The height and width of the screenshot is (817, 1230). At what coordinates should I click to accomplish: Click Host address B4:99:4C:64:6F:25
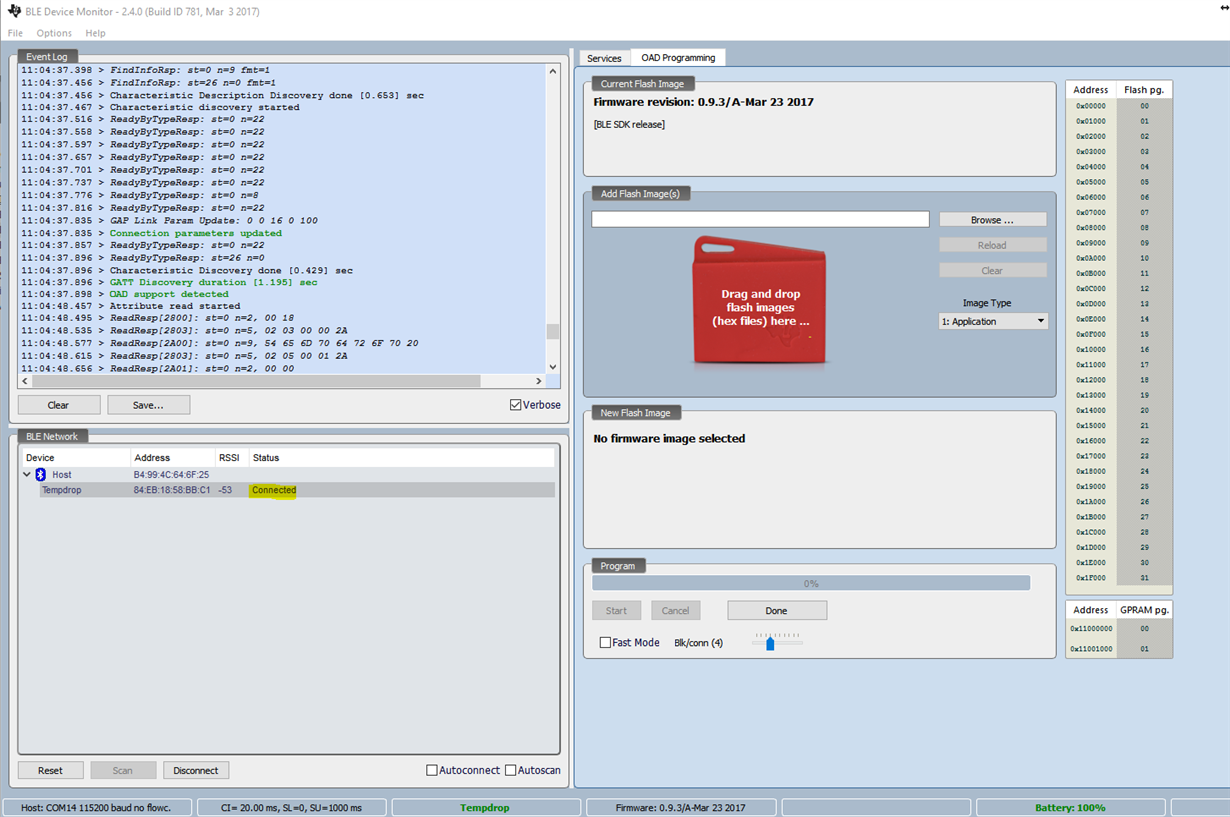pos(171,474)
